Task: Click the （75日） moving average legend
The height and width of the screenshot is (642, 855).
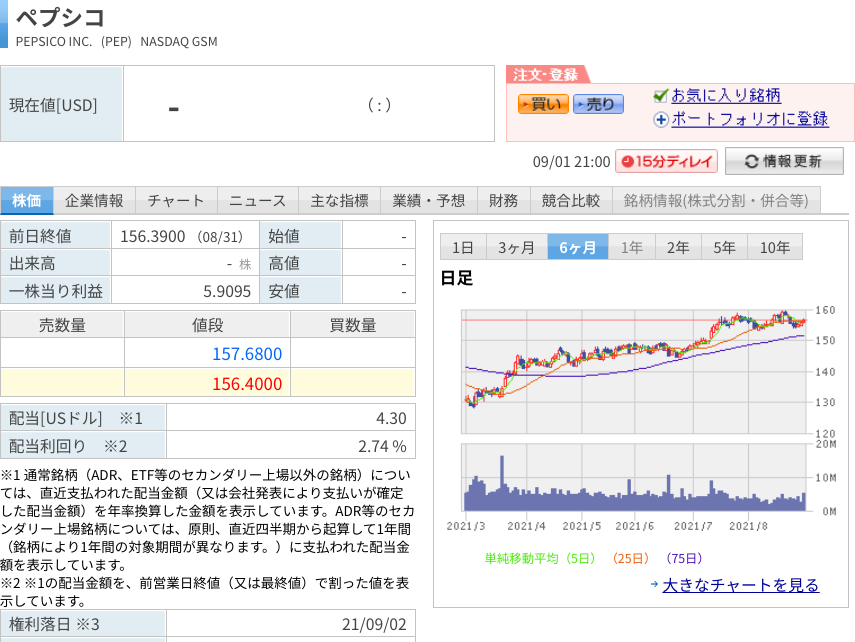Action: click(684, 559)
